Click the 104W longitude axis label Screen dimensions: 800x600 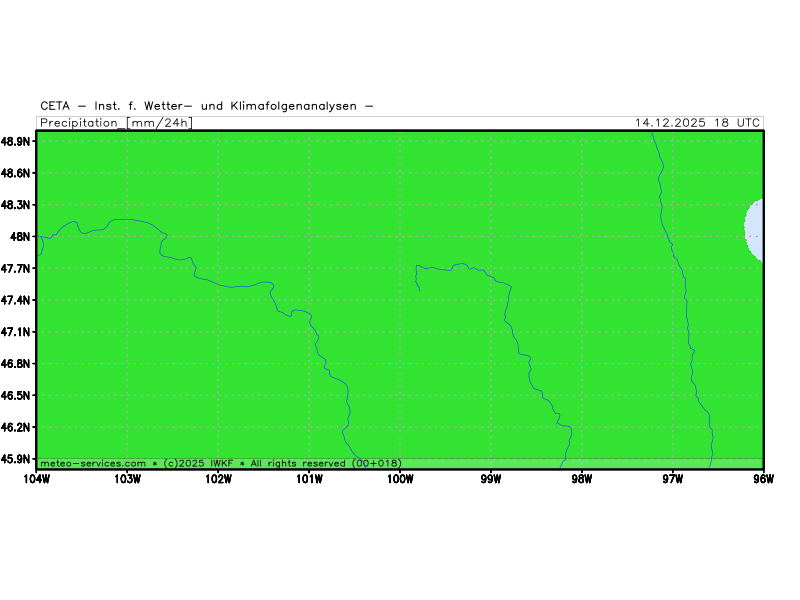[x=36, y=478]
